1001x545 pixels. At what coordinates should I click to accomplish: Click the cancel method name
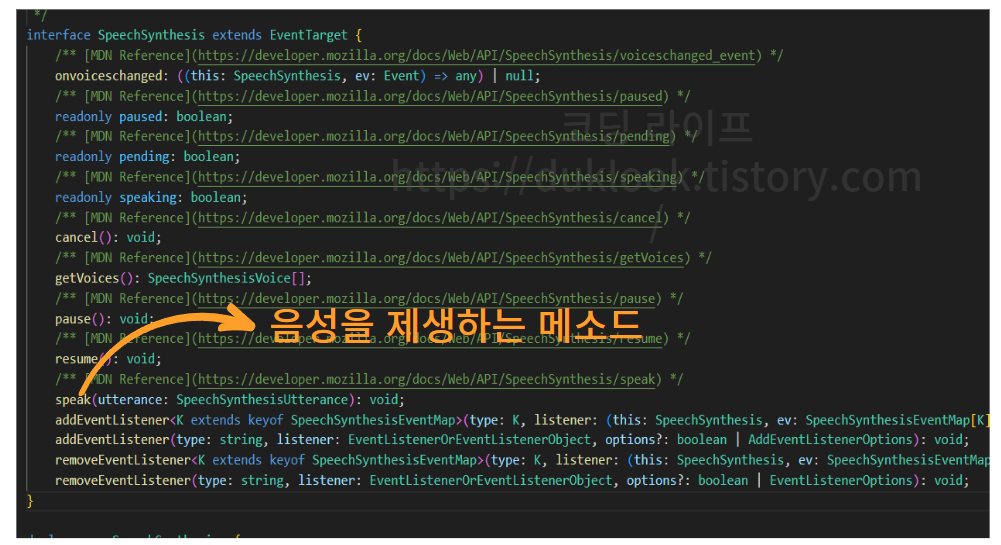(x=76, y=237)
